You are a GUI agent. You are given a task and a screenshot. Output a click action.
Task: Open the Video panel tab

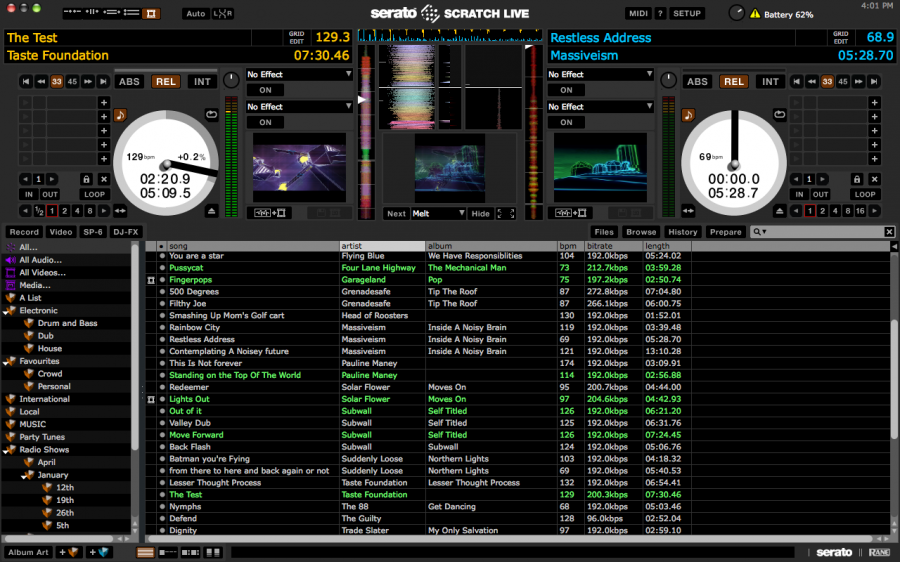tap(60, 232)
